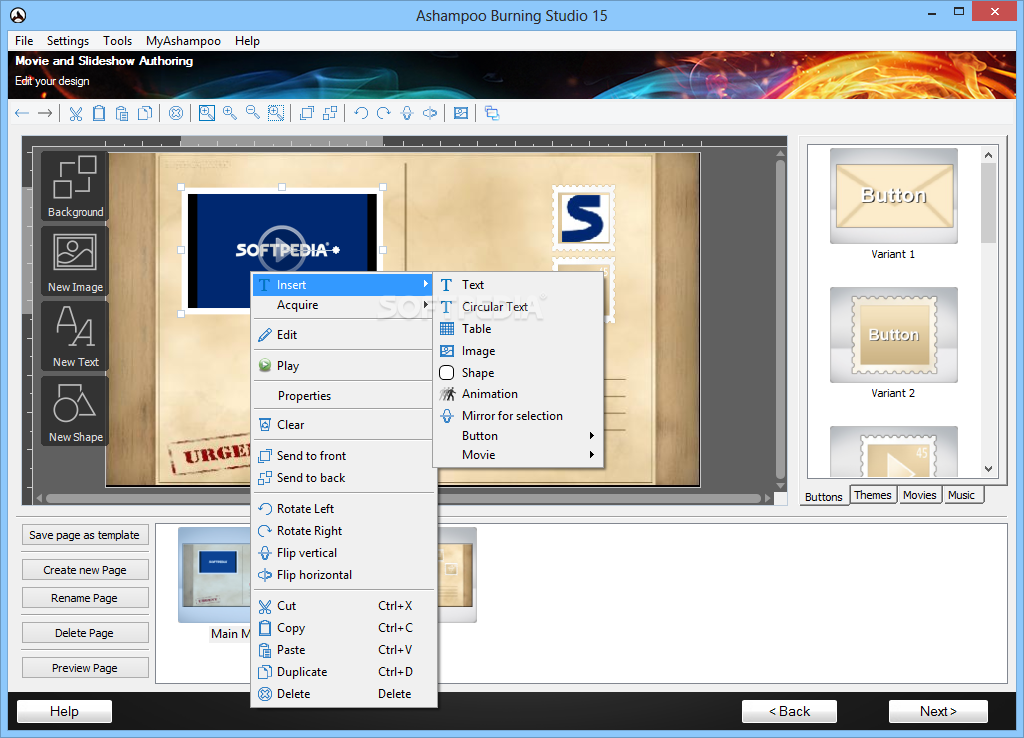Open the MyAshampoo menu

[183, 40]
